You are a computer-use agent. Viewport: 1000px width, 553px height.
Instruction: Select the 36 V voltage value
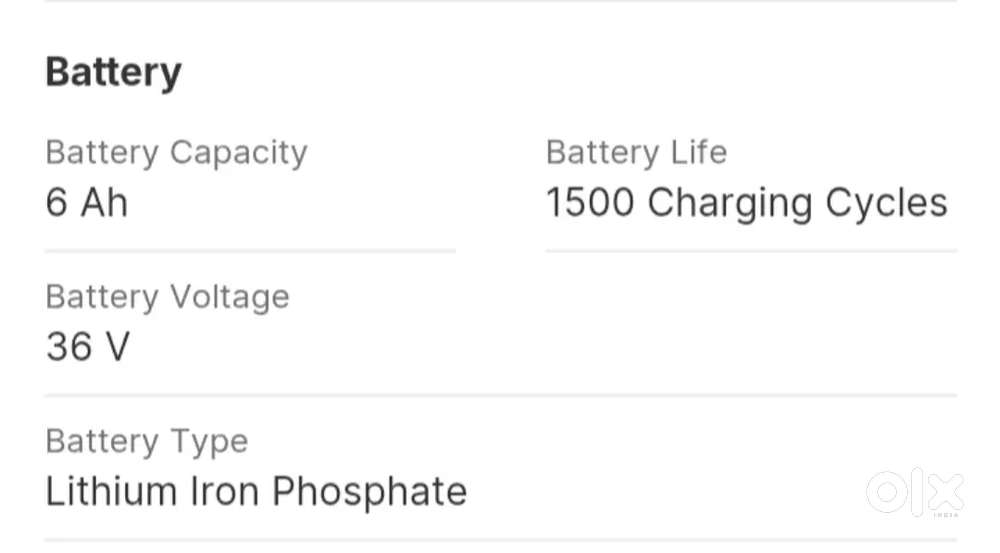pos(88,347)
